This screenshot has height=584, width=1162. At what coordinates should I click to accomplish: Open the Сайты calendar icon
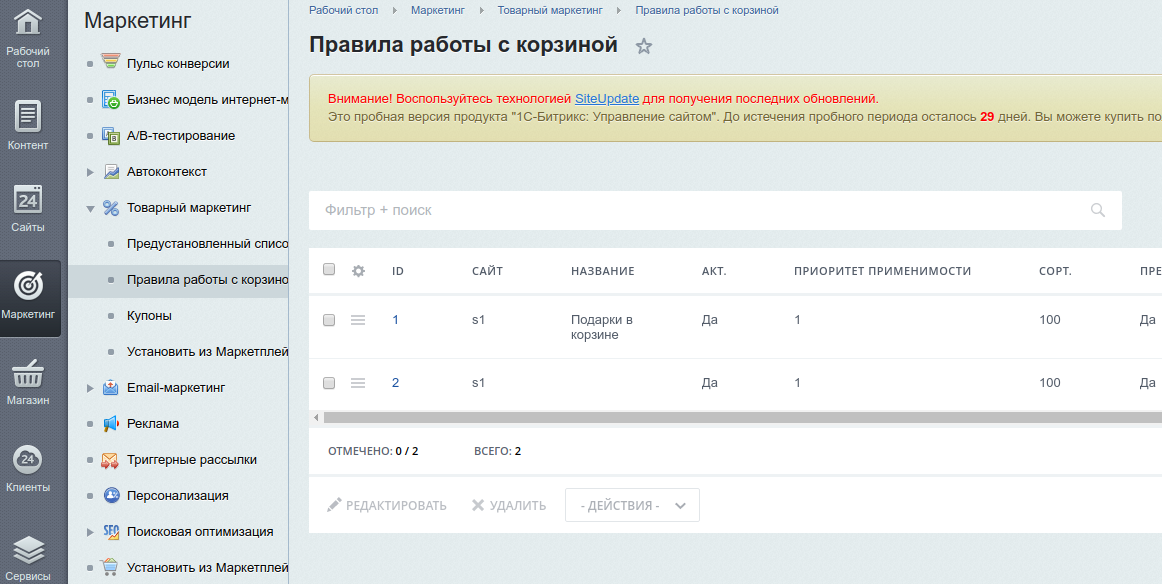(28, 199)
